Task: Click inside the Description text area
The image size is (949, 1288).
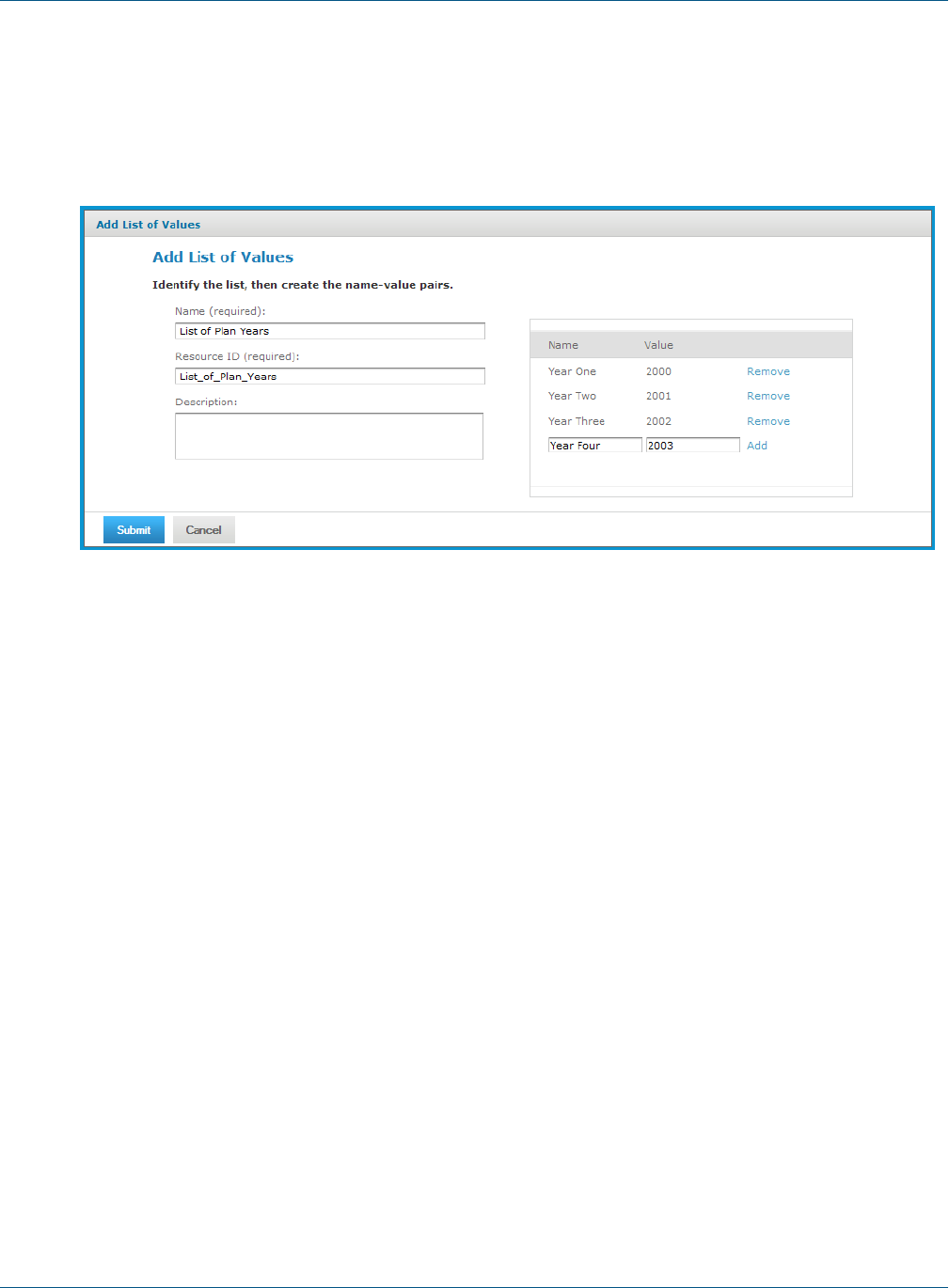Action: click(329, 436)
